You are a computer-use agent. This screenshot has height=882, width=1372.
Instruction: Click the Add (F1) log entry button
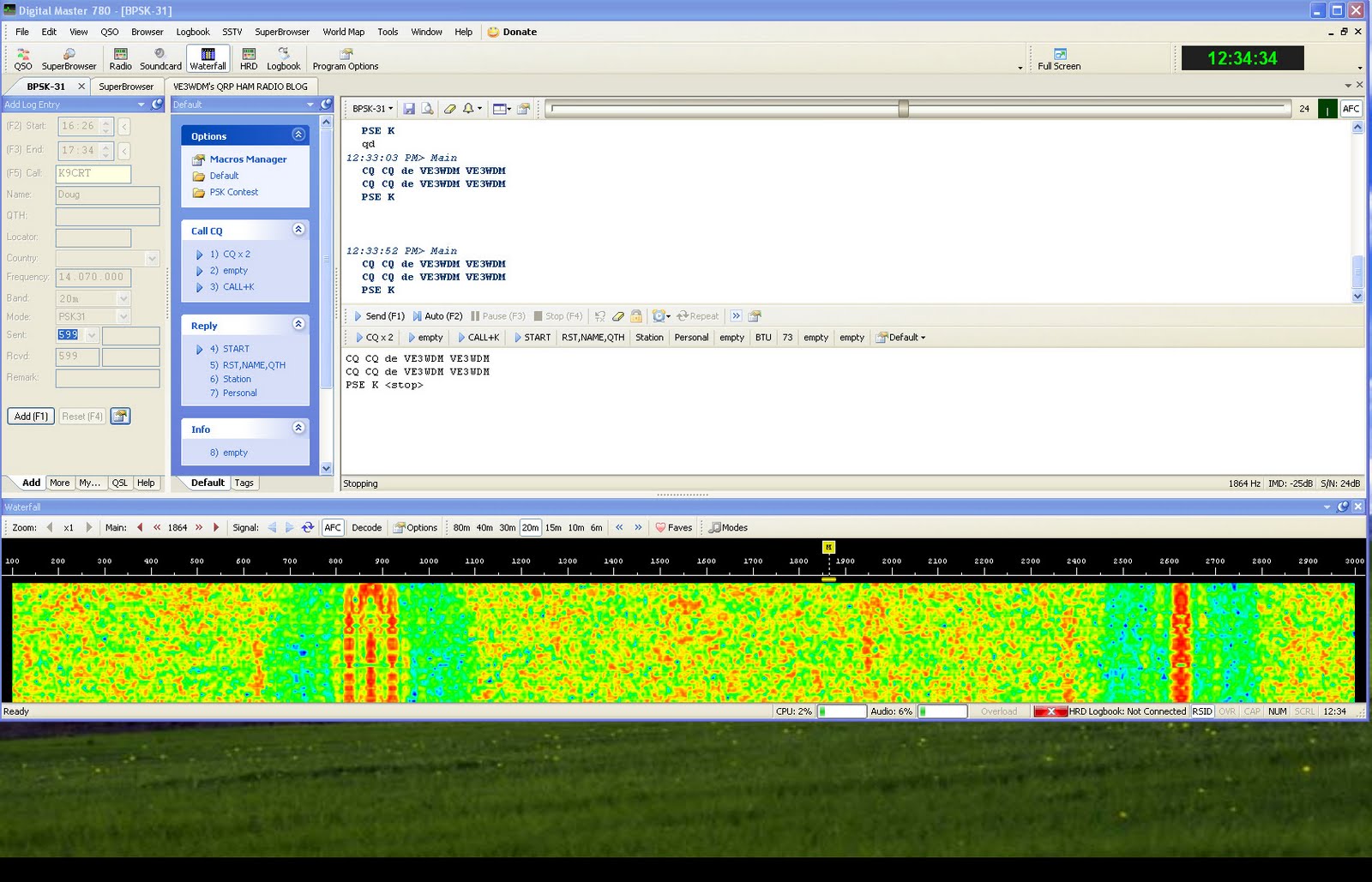point(30,416)
